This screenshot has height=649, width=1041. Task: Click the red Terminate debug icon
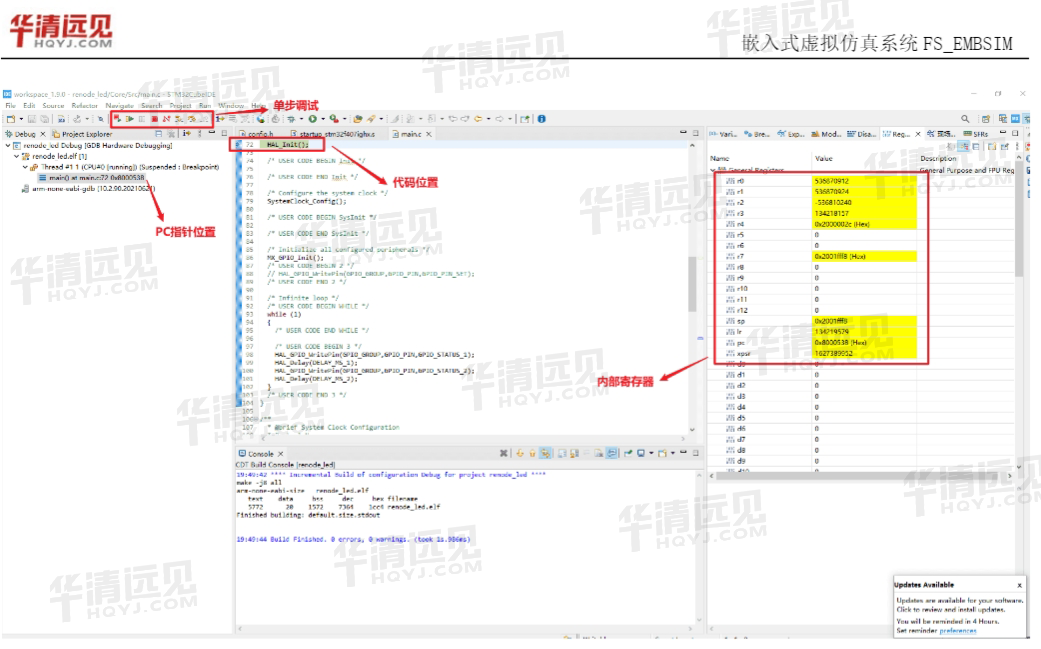(154, 118)
